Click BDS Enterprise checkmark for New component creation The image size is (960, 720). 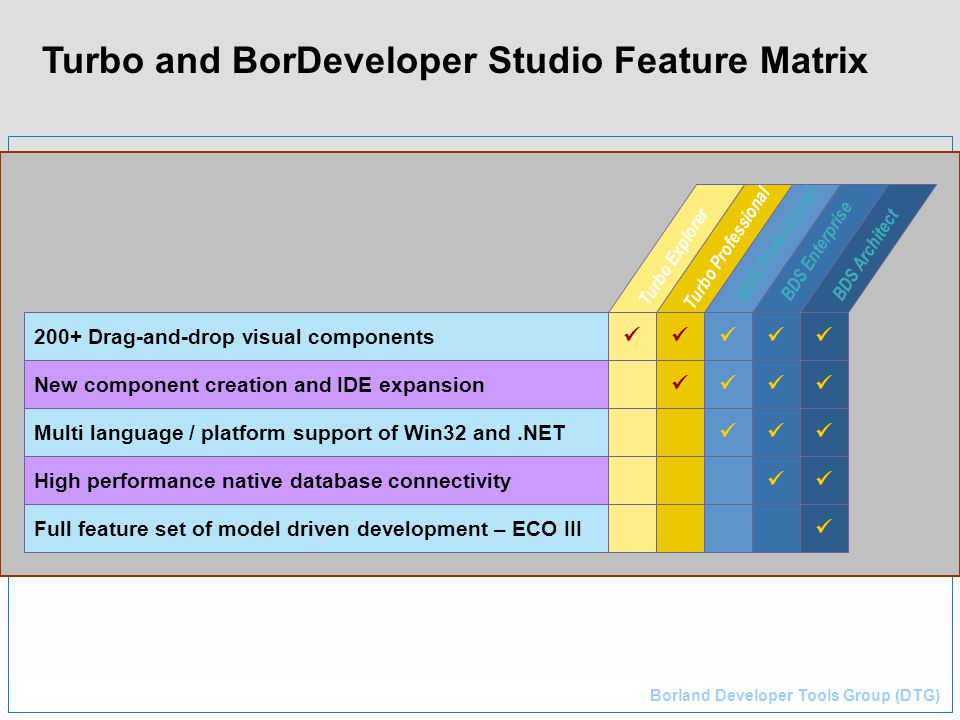click(776, 382)
